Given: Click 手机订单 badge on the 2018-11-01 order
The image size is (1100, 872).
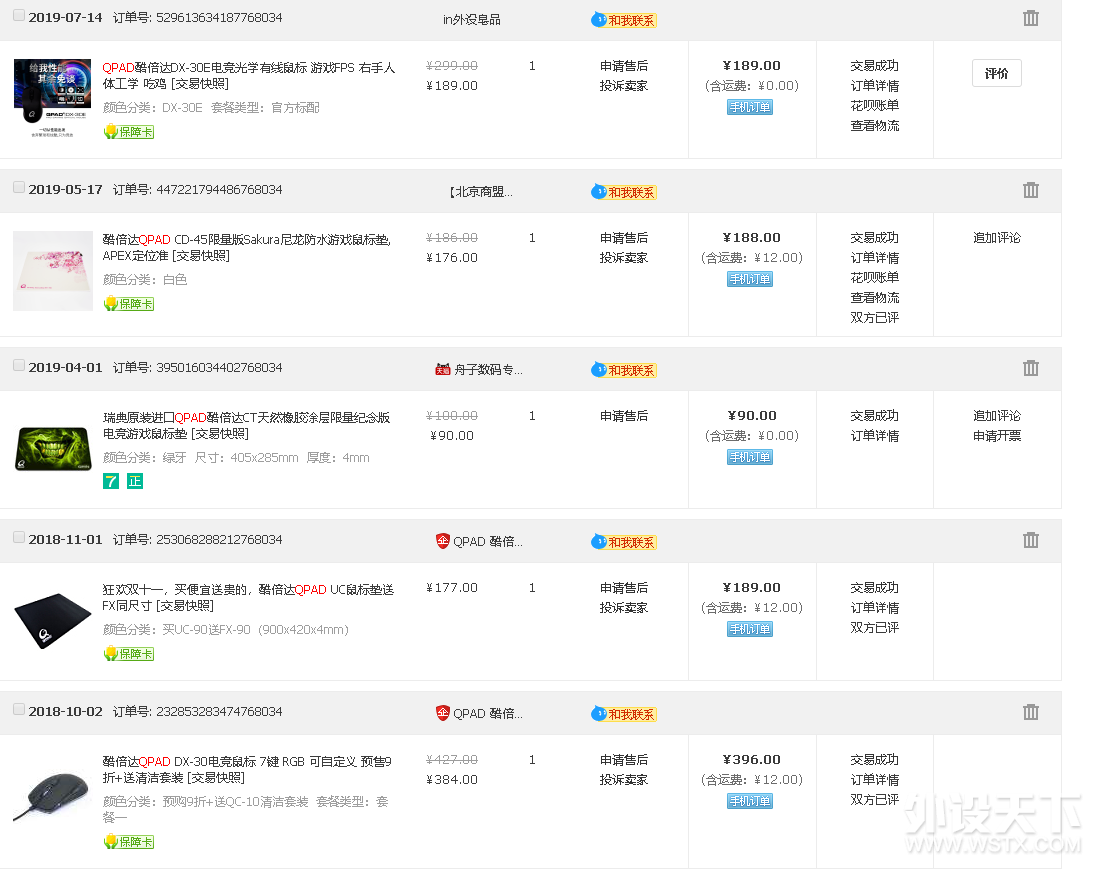Looking at the screenshot, I should pos(750,629).
